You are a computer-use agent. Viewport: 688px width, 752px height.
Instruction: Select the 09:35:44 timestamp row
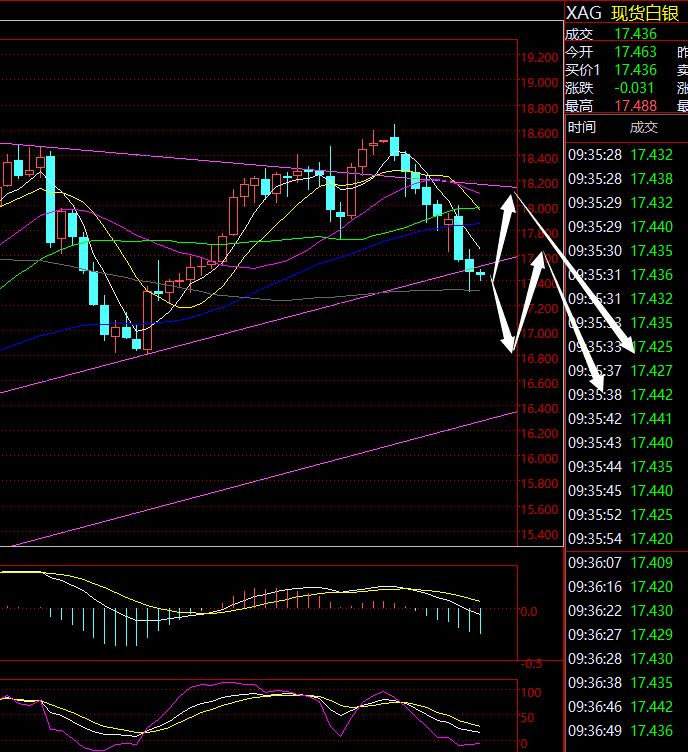pyautogui.click(x=620, y=467)
